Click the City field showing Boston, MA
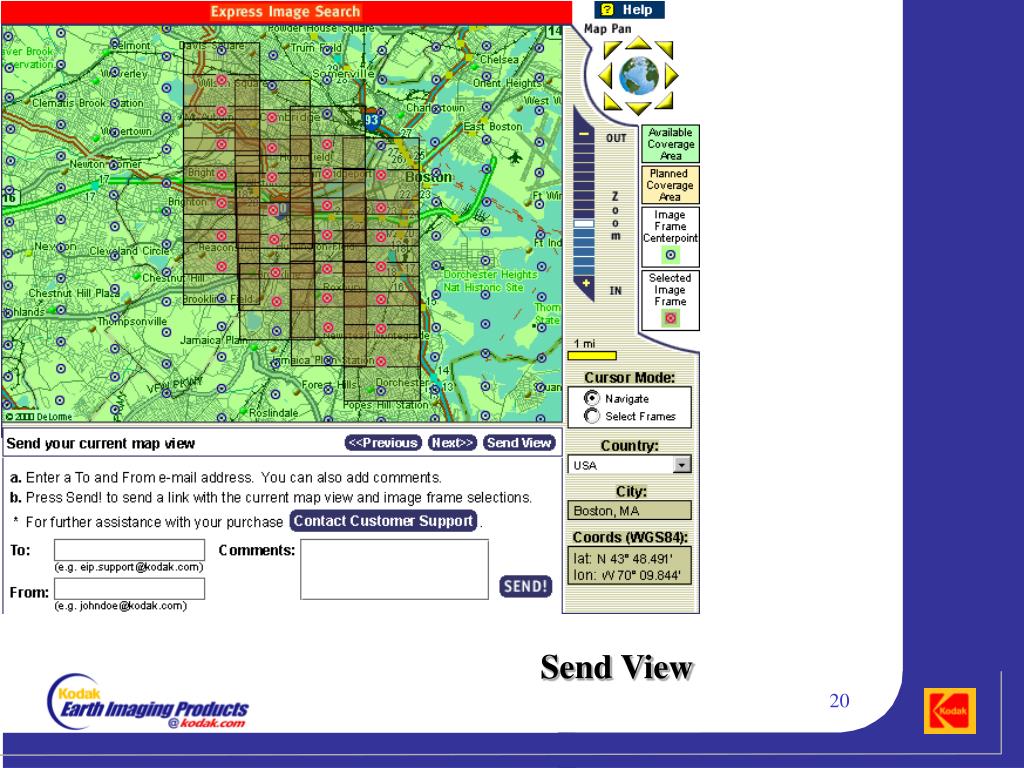1024x768 pixels. click(x=630, y=510)
